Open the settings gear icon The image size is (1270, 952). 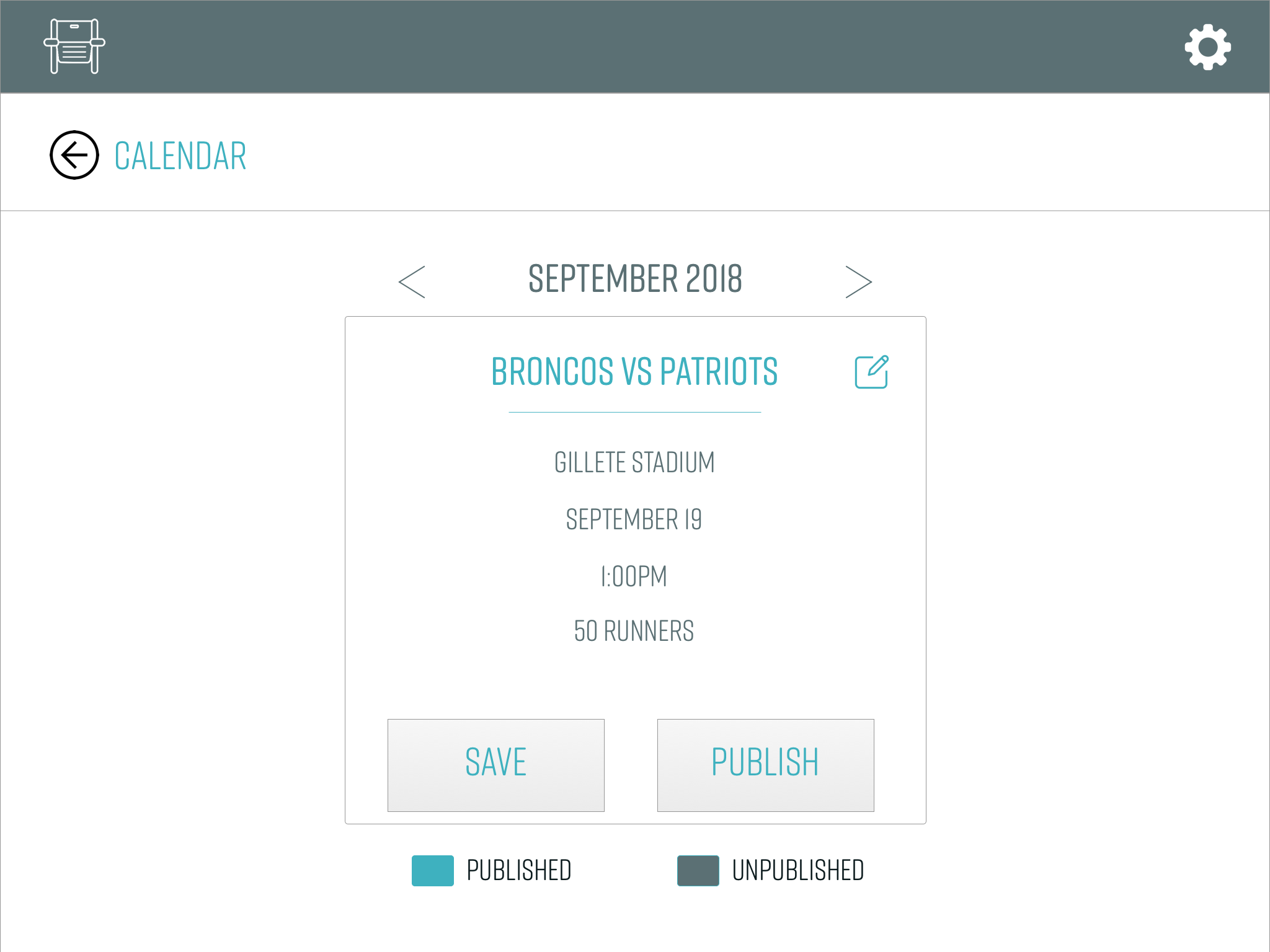(1207, 47)
